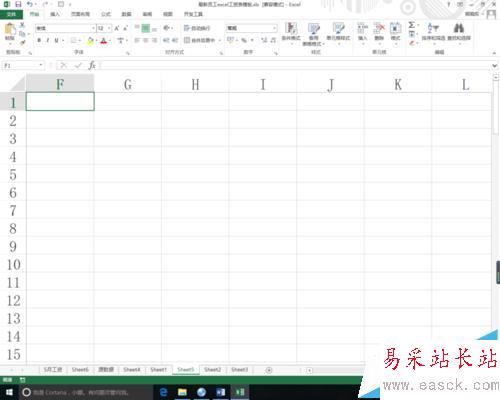Click the Paste clipboard icon
500x400 pixels.
(x=9, y=29)
